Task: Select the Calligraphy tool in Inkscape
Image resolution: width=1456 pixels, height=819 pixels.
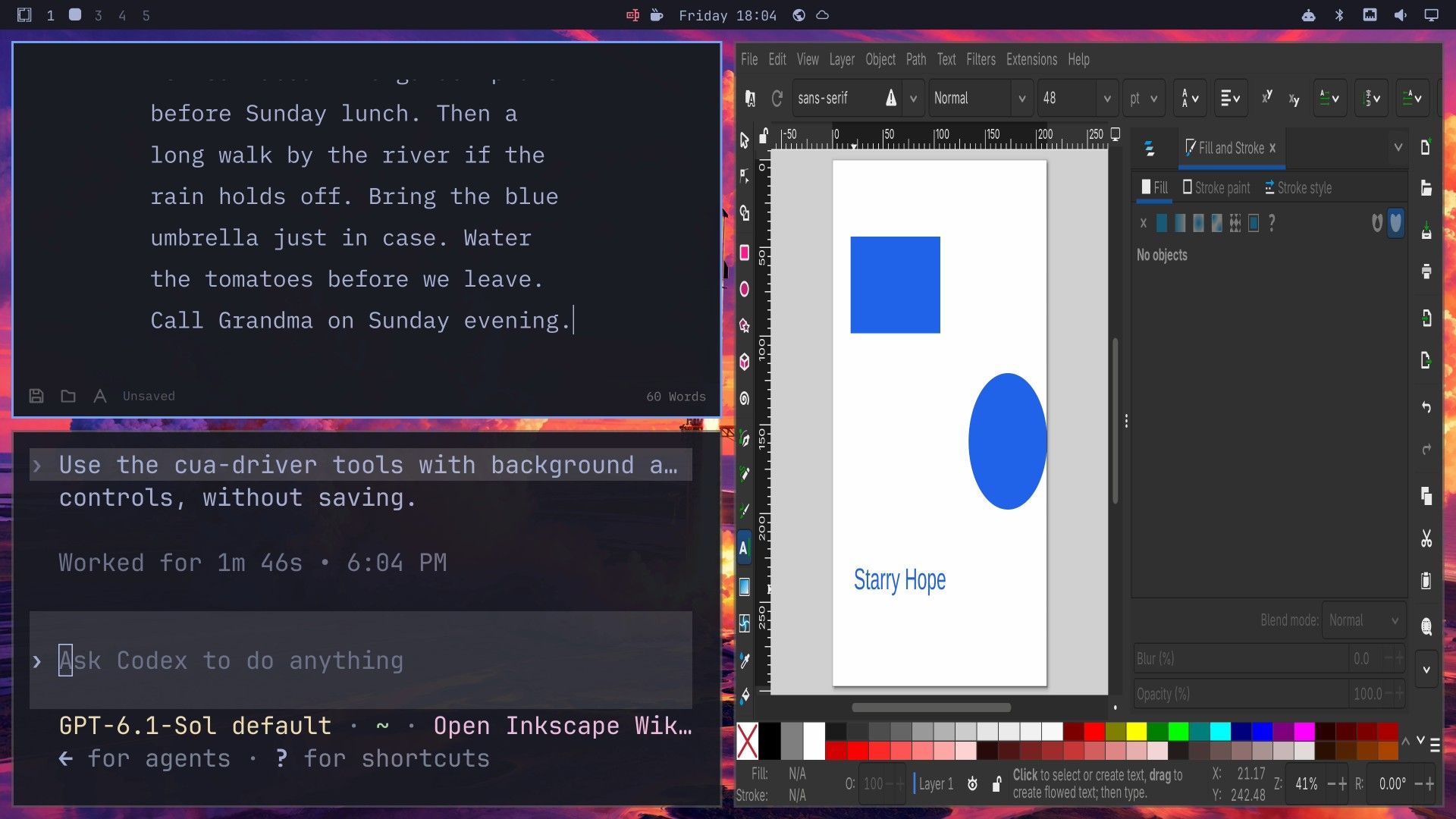Action: pos(744,510)
